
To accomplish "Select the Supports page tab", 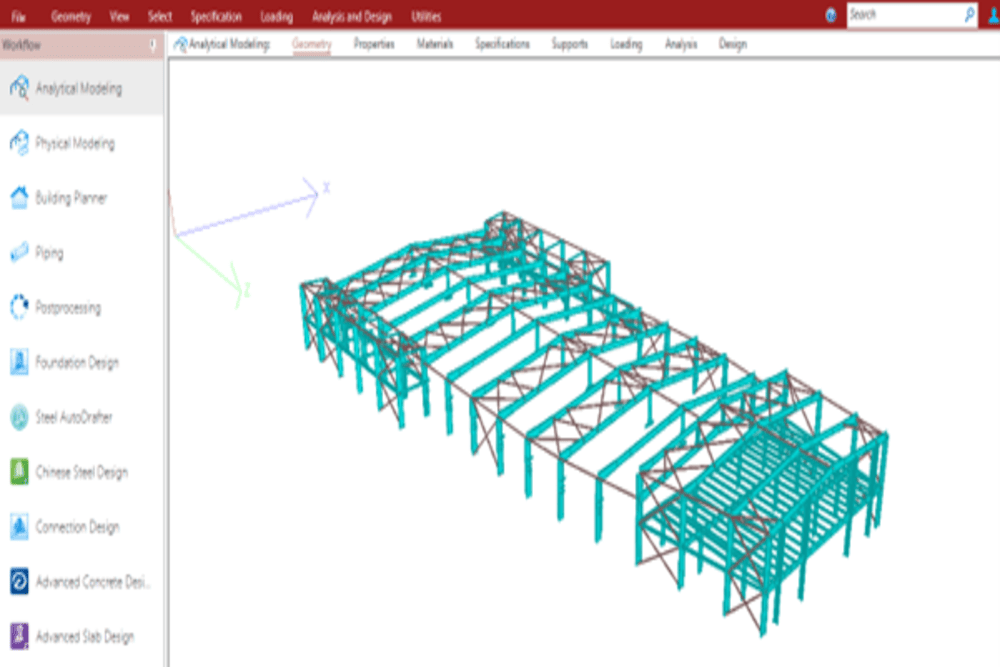I will tap(569, 44).
